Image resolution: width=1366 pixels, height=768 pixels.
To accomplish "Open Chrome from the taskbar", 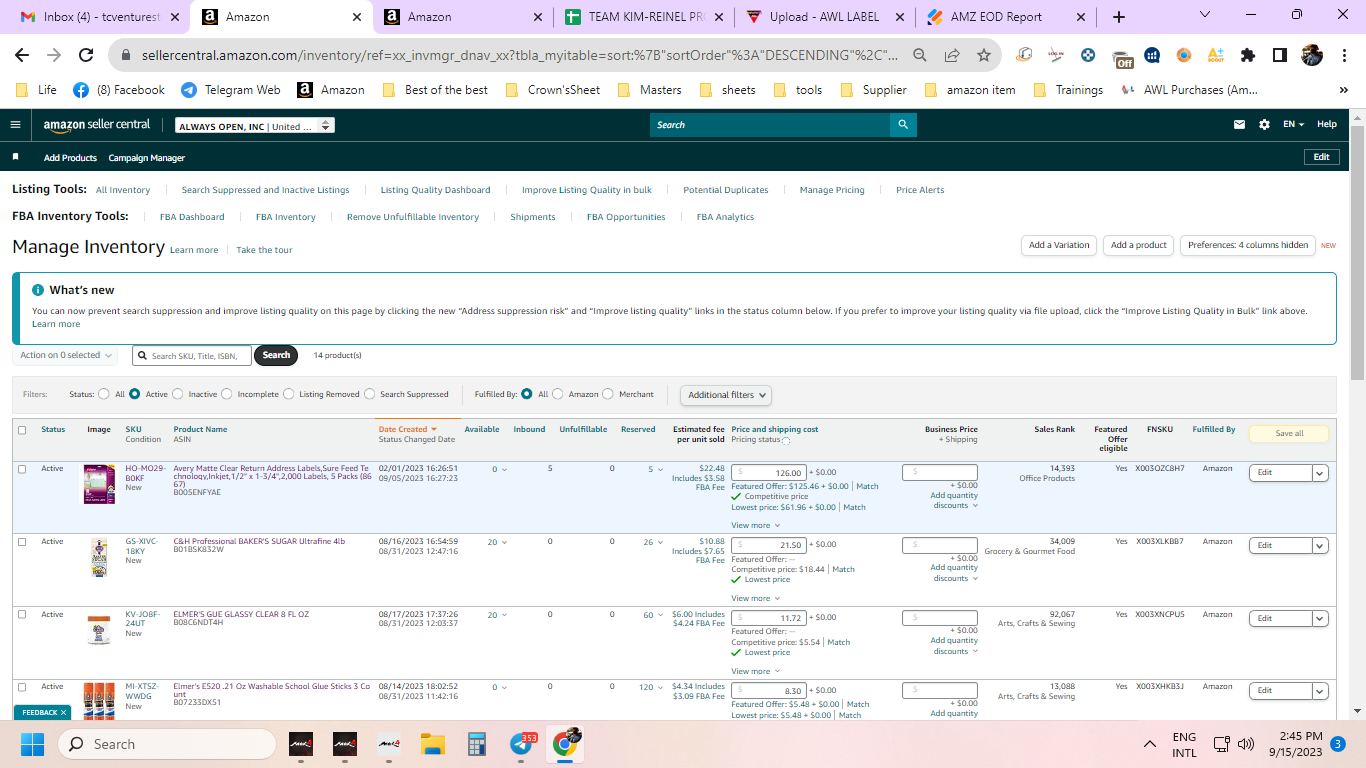I will click(x=566, y=744).
